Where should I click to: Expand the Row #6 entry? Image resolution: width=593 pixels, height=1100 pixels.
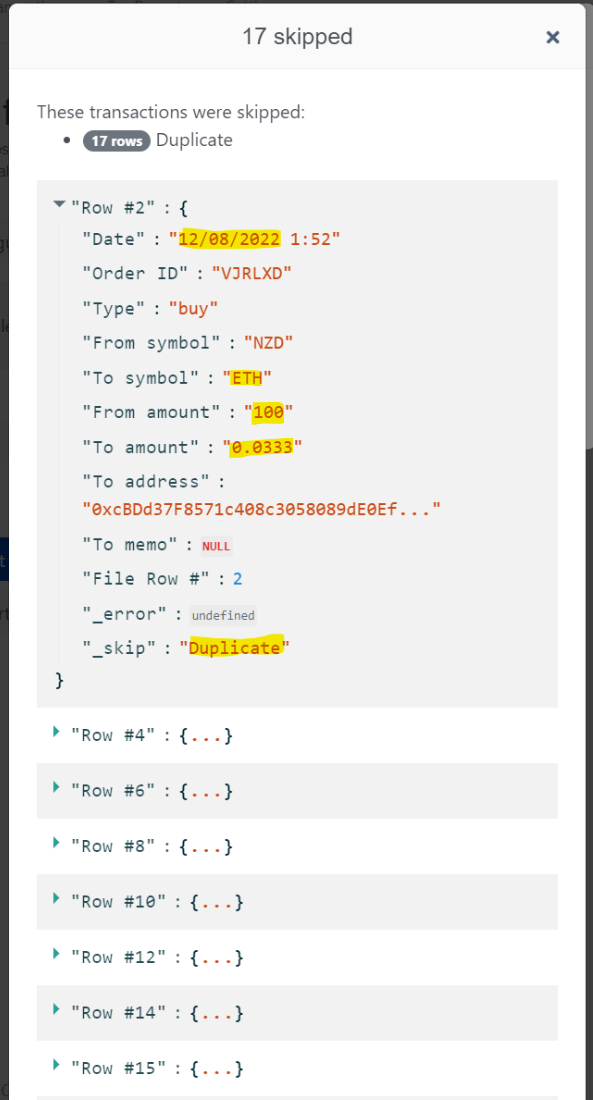click(x=57, y=787)
